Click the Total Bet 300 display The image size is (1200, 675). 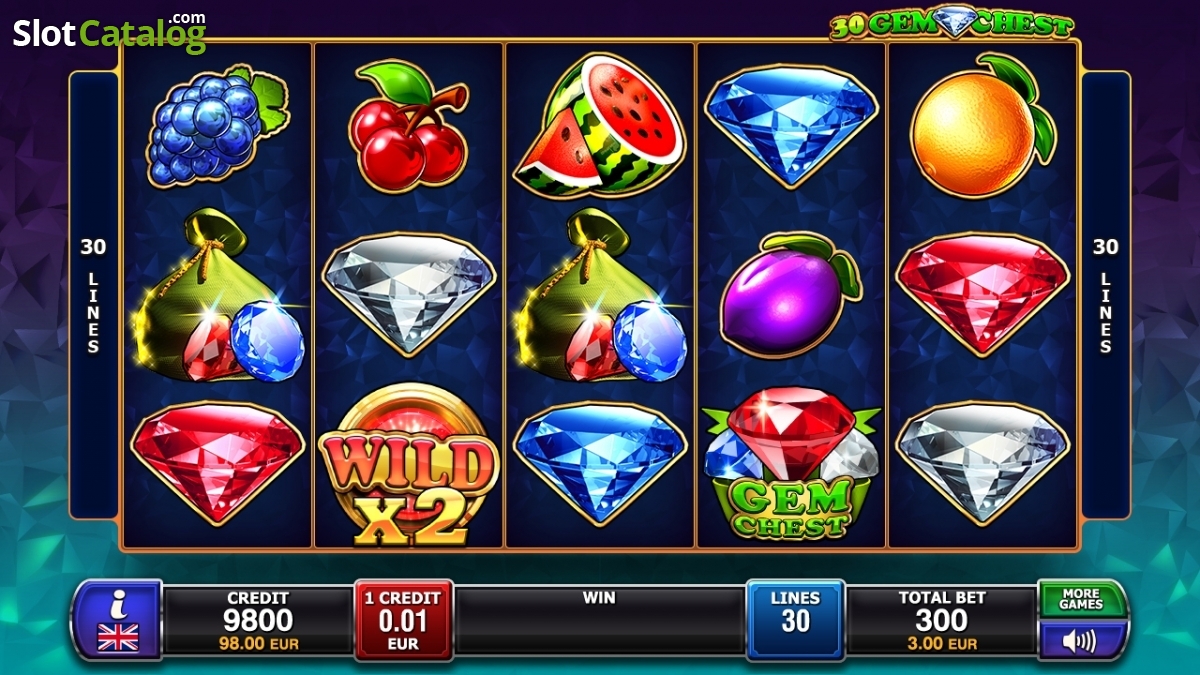pyautogui.click(x=942, y=620)
